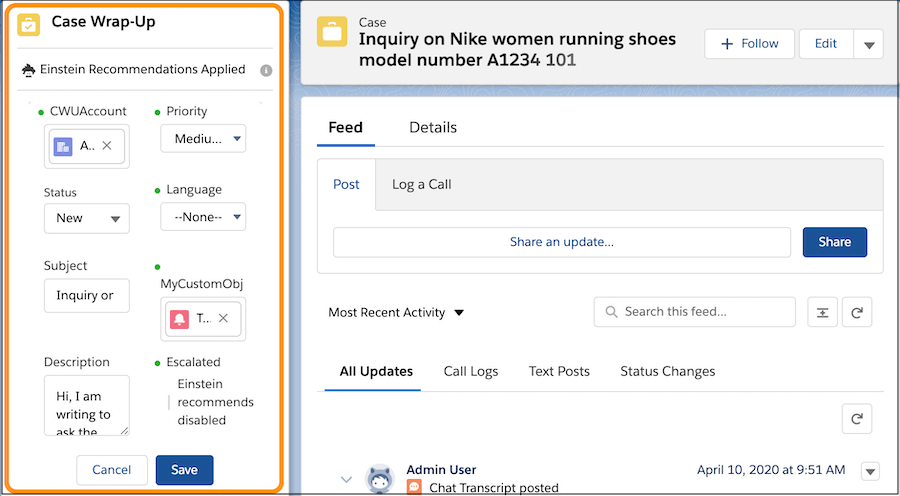Remove the CWUAccount value with X
This screenshot has width=900, height=496.
tap(107, 146)
